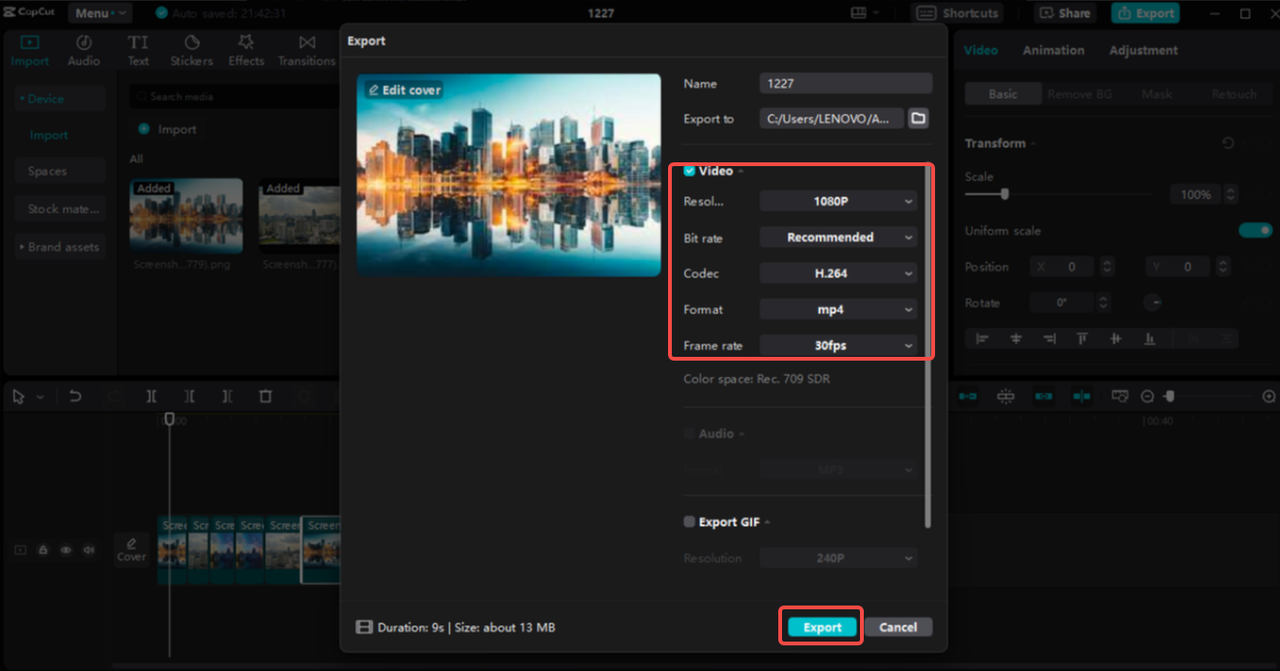Click the Name field containing 1227
The height and width of the screenshot is (671, 1280).
tap(846, 84)
